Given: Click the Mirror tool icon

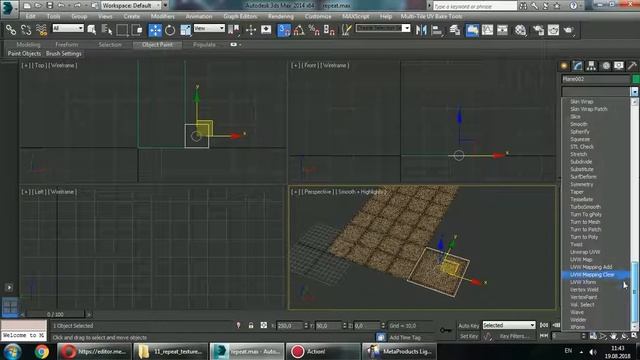Looking at the screenshot, I should [421, 30].
